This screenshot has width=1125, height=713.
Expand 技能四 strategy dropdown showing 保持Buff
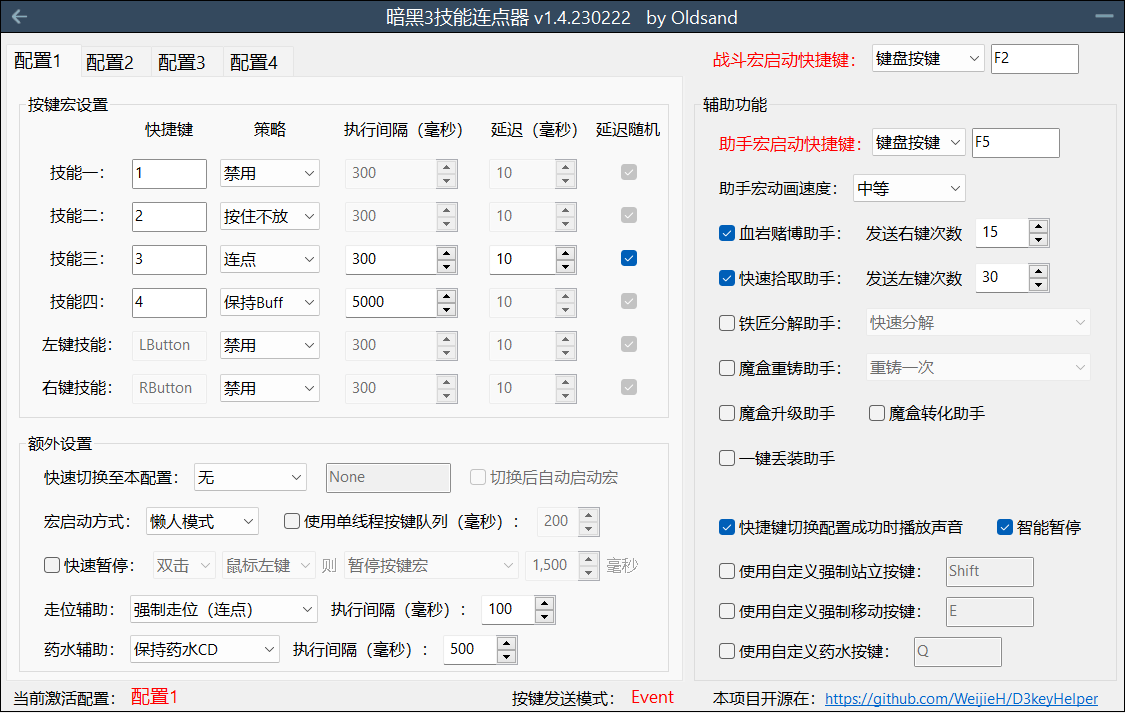pyautogui.click(x=270, y=302)
